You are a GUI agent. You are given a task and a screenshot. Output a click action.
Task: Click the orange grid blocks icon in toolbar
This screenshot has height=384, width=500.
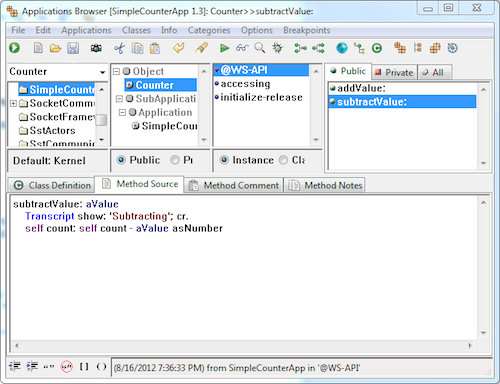pos(435,48)
